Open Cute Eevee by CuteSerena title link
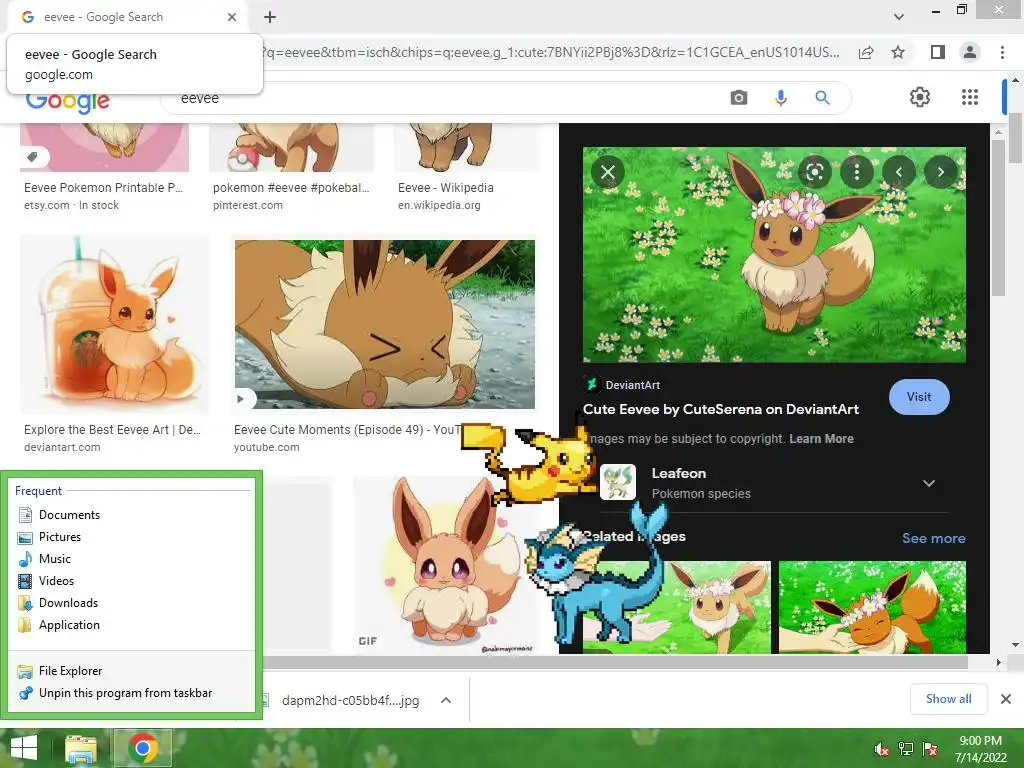Image resolution: width=1024 pixels, height=768 pixels. point(721,409)
